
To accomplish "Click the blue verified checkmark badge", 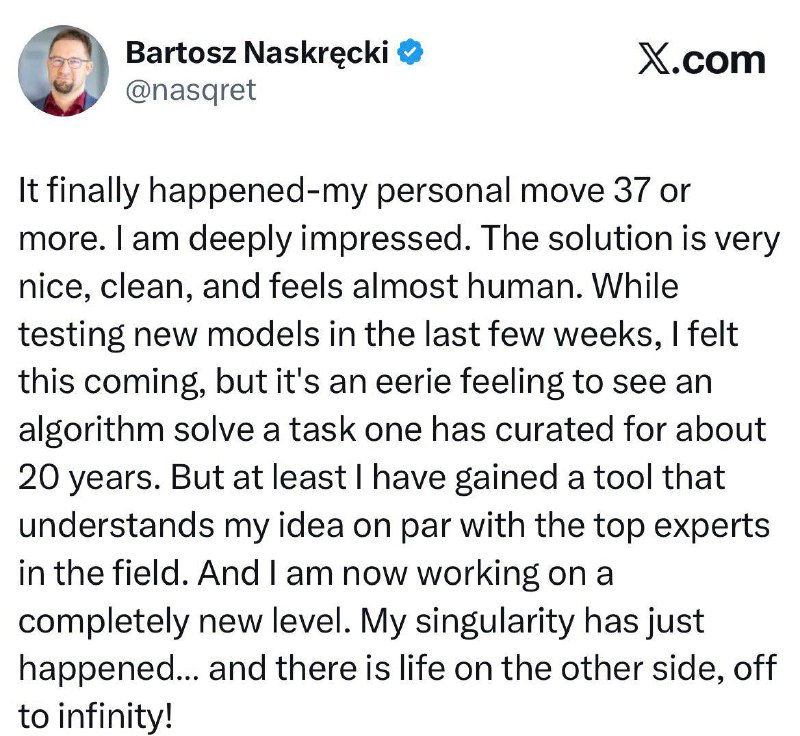I will [409, 53].
